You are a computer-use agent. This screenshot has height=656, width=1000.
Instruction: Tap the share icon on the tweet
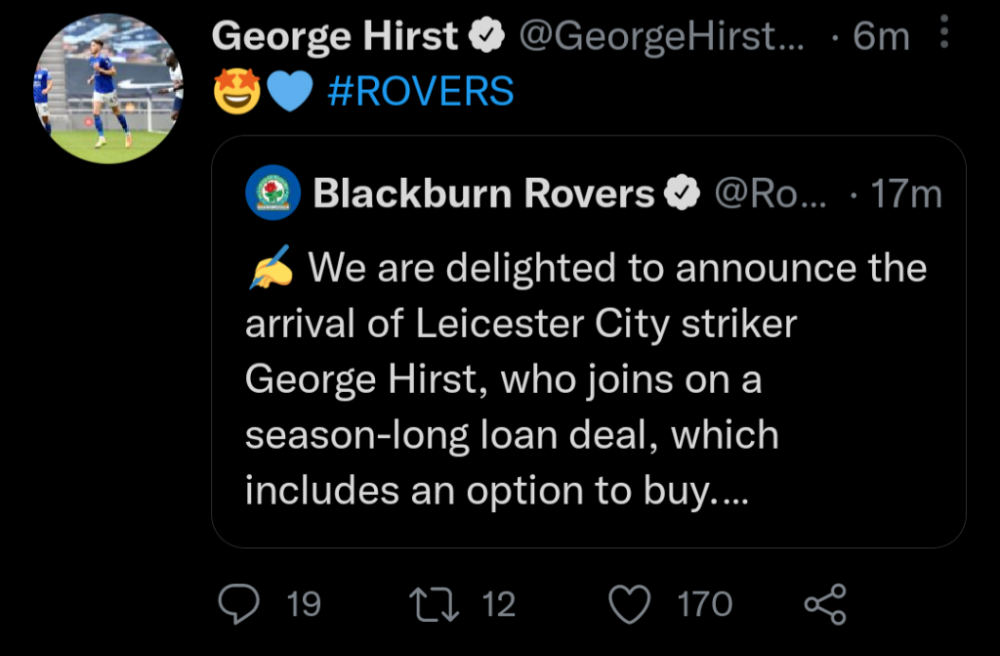coord(825,604)
